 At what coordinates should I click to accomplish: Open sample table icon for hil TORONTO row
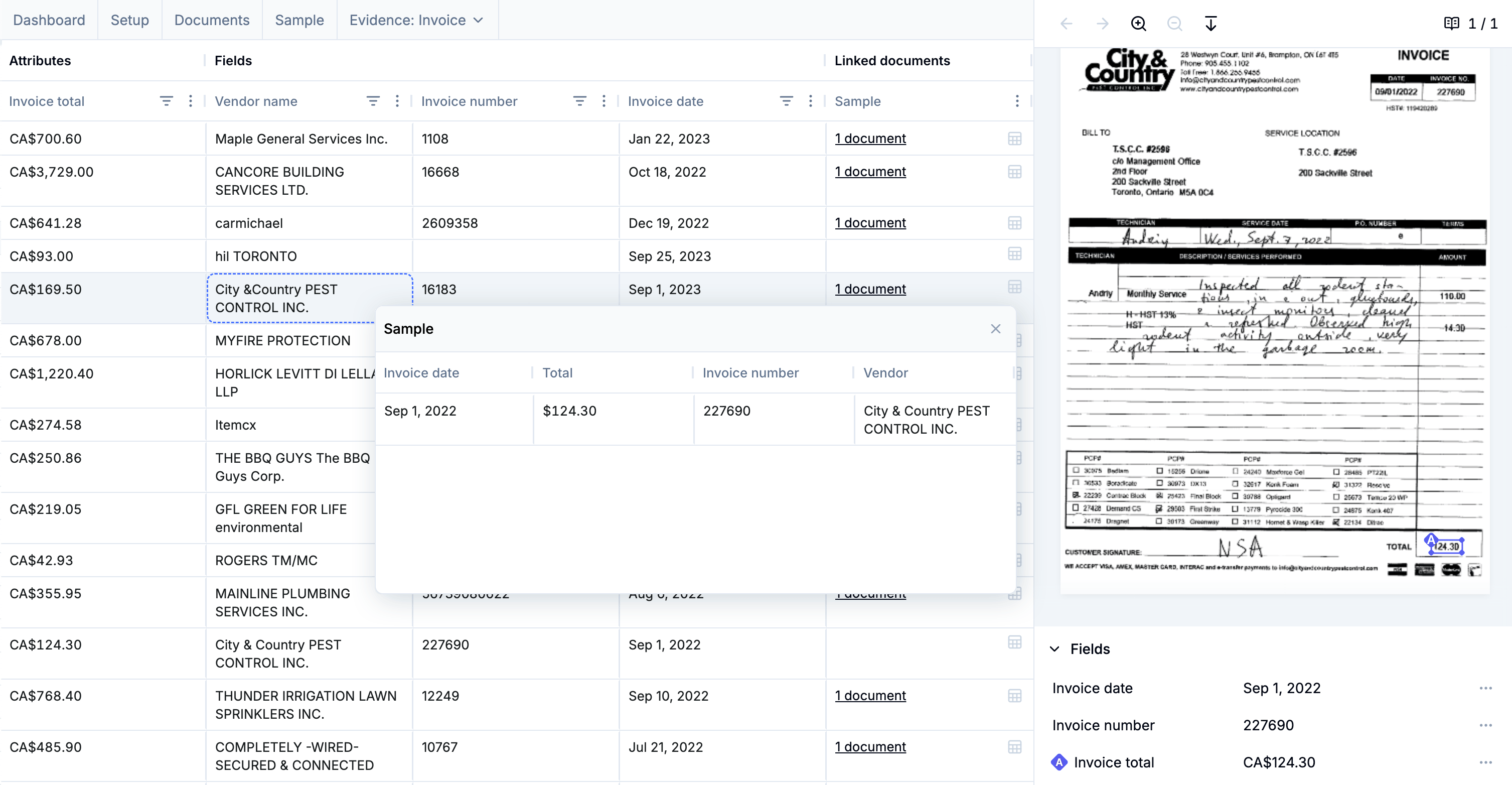pos(1014,253)
